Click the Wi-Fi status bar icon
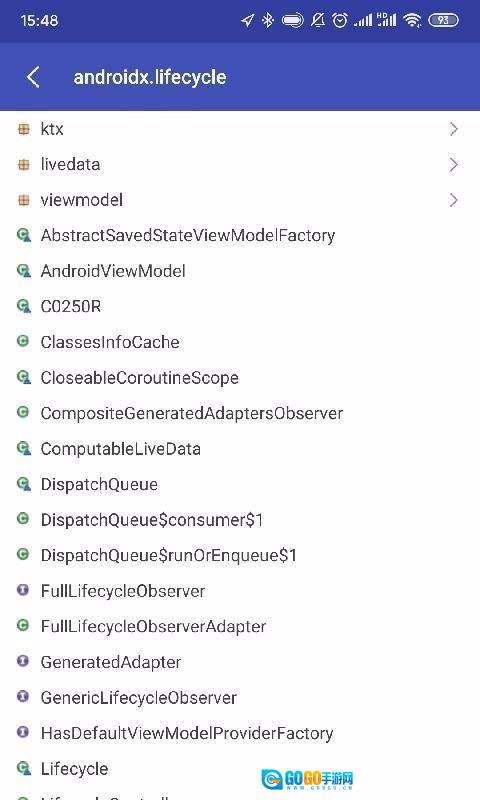The image size is (480, 800). pyautogui.click(x=412, y=20)
